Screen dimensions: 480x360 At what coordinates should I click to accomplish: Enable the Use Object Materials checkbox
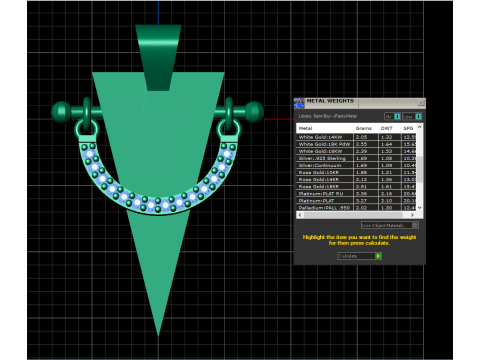415,225
